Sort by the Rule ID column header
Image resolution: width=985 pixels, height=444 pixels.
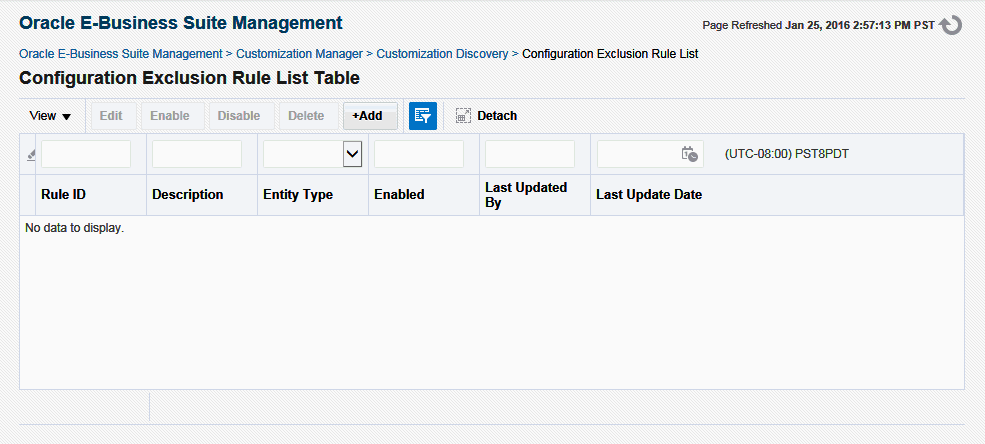[x=91, y=195]
